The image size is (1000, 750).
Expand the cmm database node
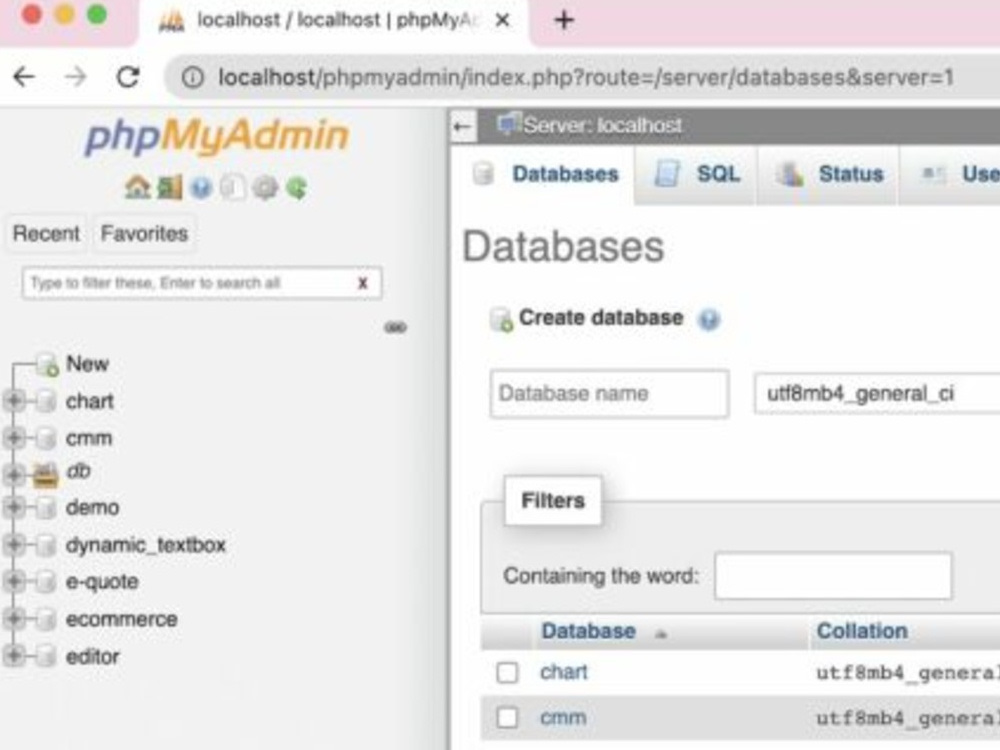[x=13, y=438]
